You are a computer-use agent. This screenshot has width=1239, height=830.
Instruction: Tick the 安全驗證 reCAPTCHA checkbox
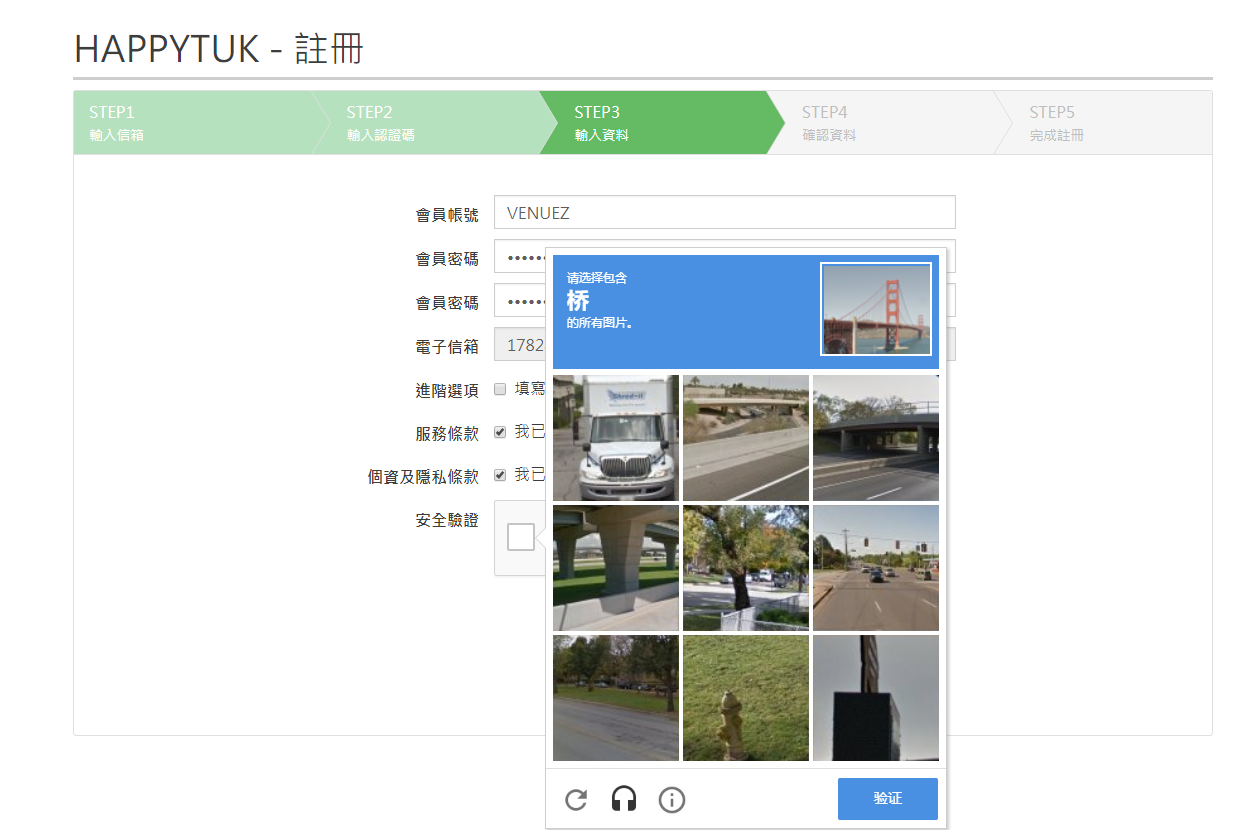coord(521,537)
